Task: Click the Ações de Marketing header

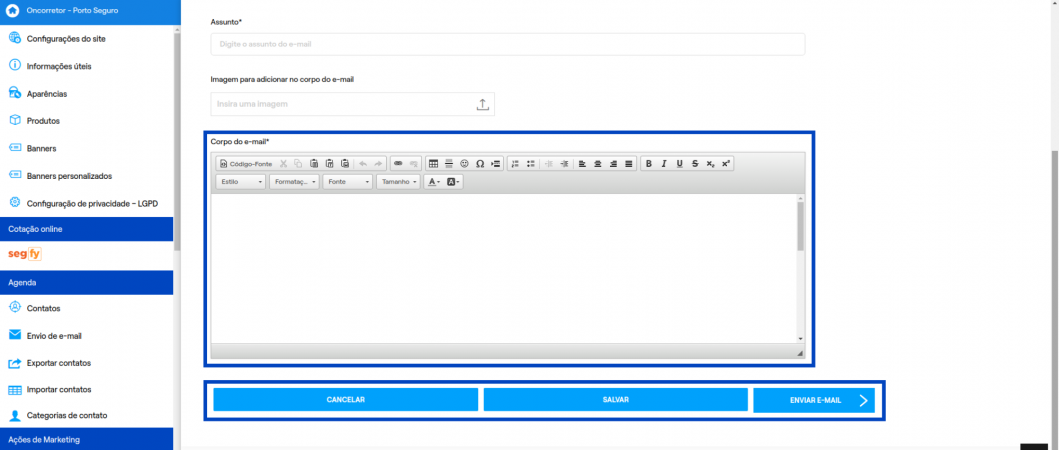Action: [86, 439]
